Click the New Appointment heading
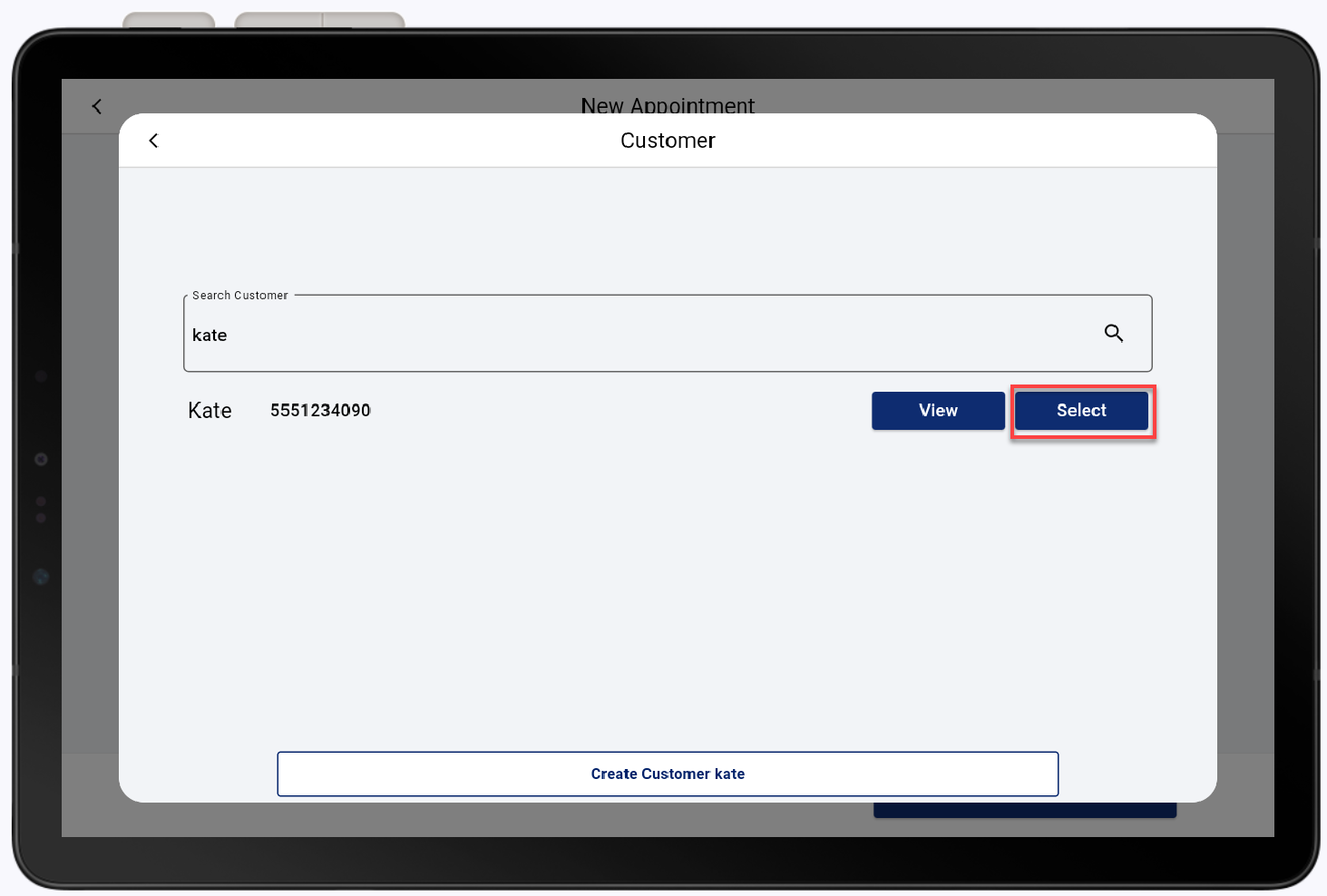This screenshot has width=1327, height=896. (668, 105)
